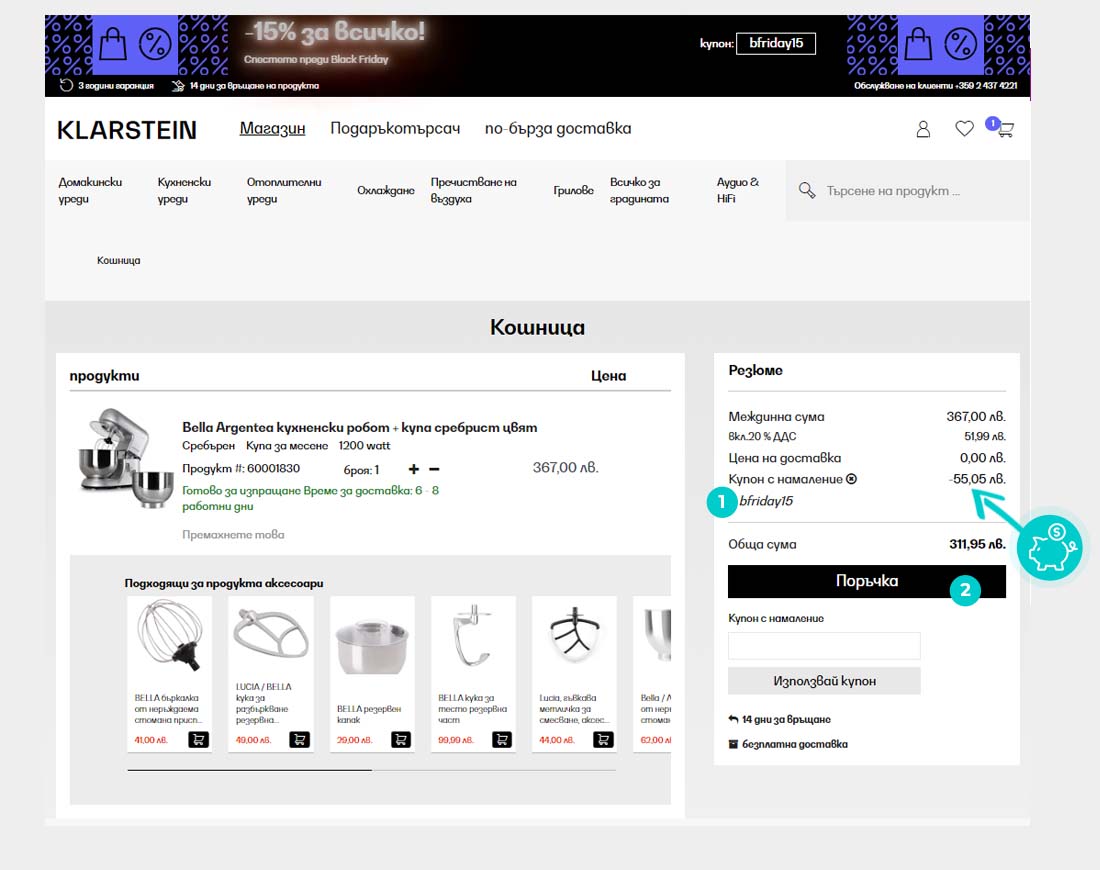The width and height of the screenshot is (1100, 870).
Task: Add LUCIA / BELLA кука accessory to cart
Action: click(x=300, y=740)
